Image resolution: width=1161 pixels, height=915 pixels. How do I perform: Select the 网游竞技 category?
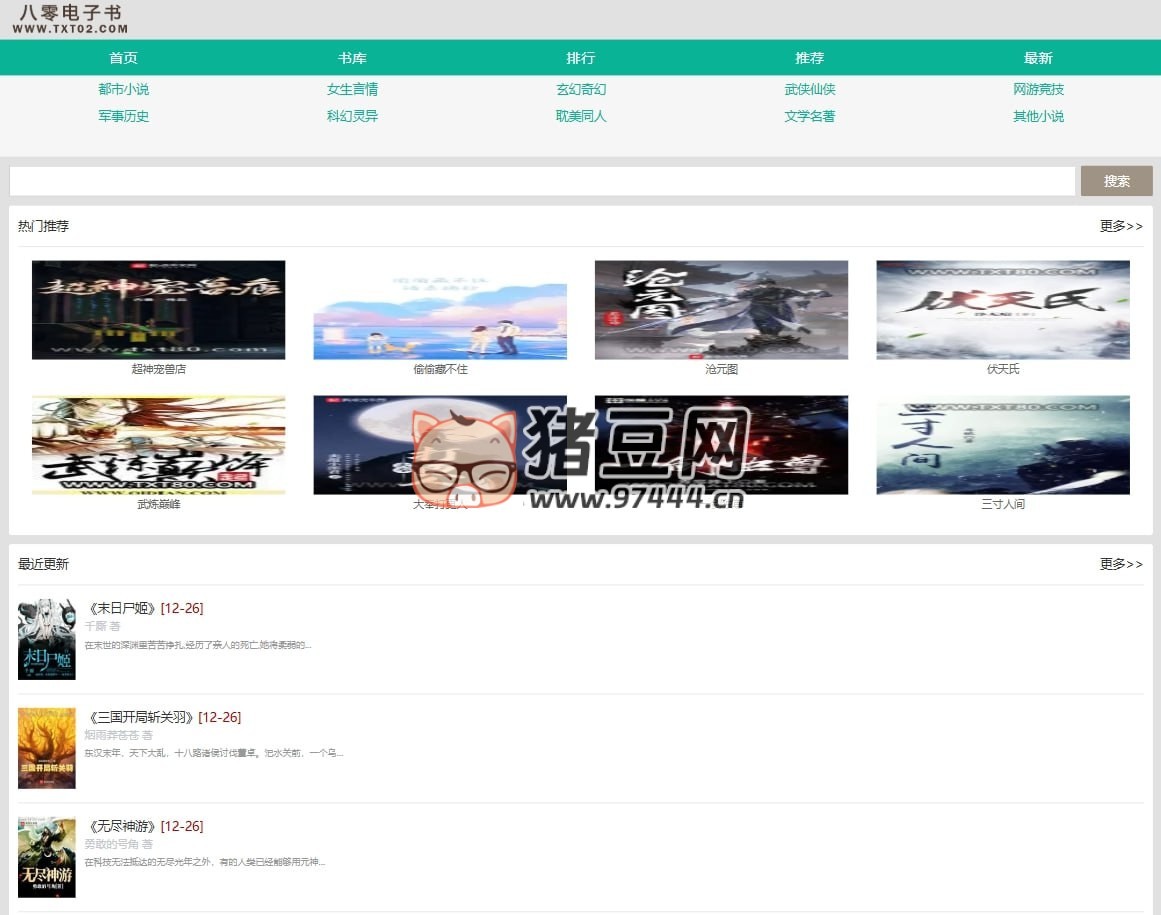(x=1038, y=89)
